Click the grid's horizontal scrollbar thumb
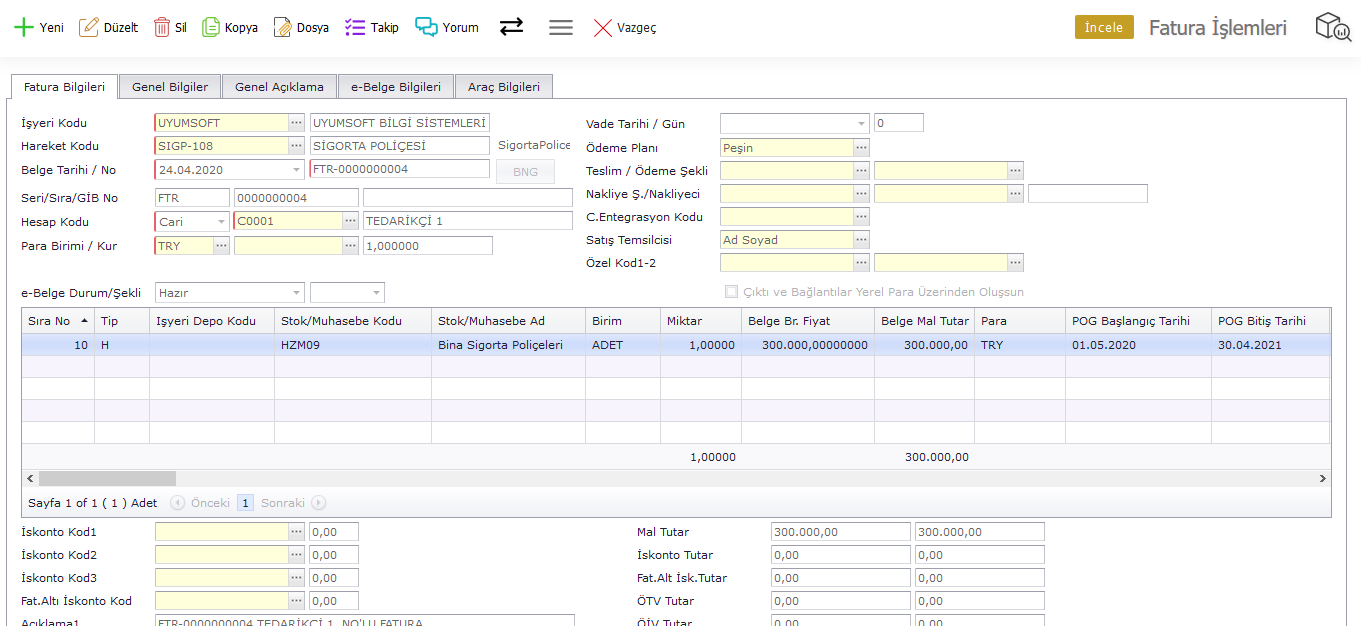Viewport: 1361px width, 626px height. [107, 479]
